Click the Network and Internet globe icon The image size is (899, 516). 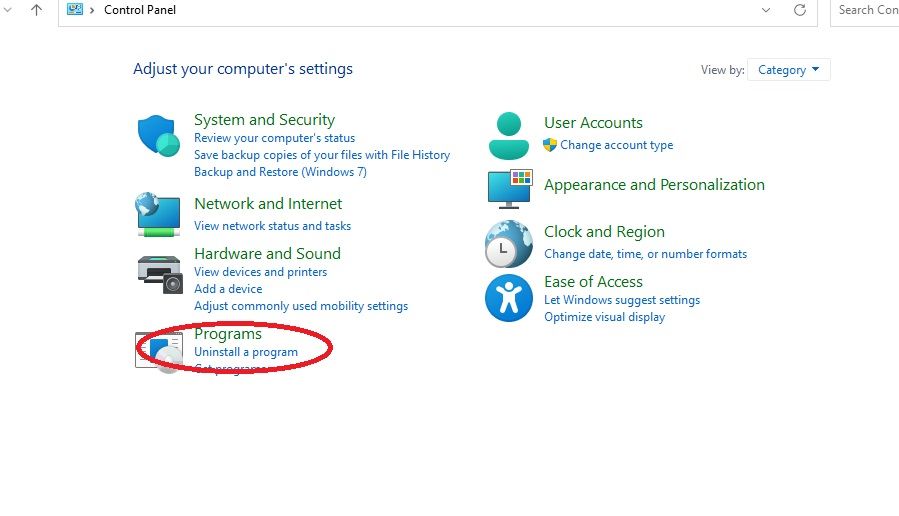click(x=158, y=214)
